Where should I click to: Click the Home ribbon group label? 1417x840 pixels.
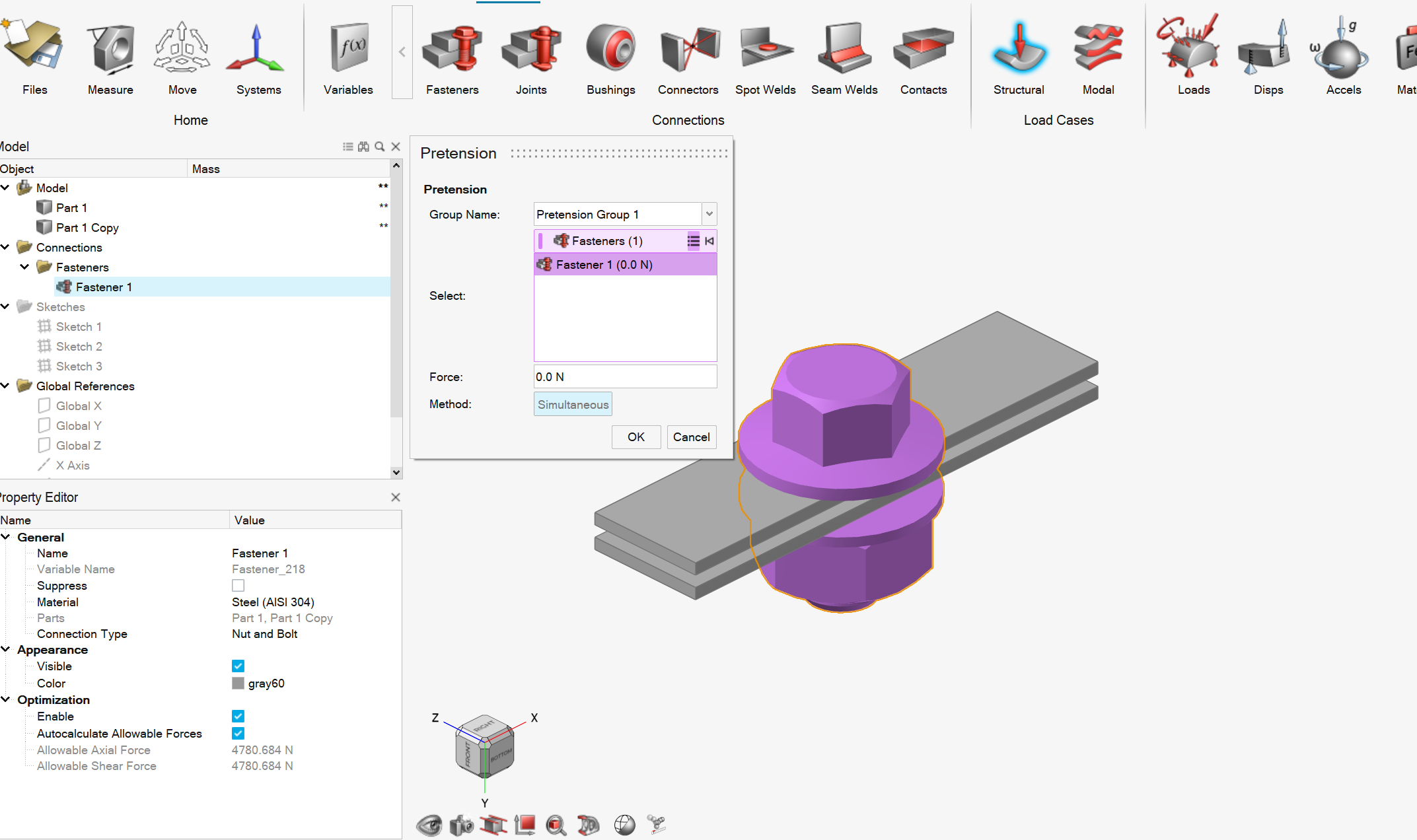click(191, 120)
